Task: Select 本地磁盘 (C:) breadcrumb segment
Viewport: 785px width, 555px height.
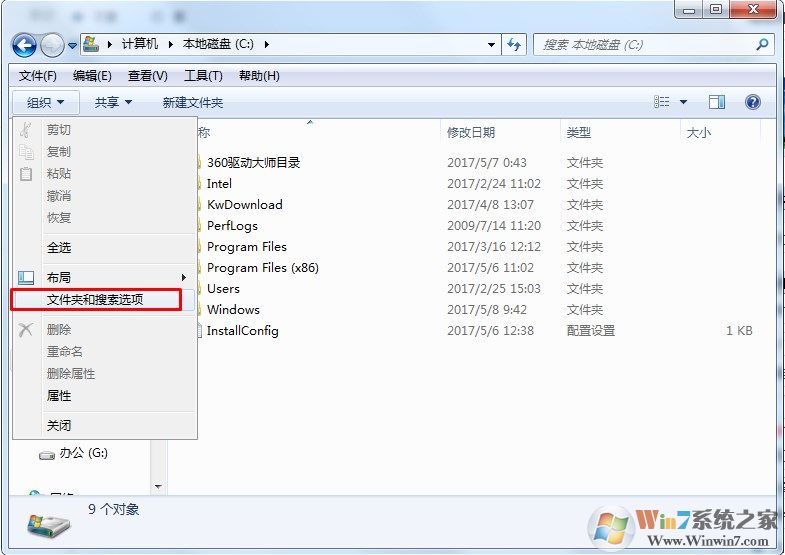Action: [x=218, y=44]
